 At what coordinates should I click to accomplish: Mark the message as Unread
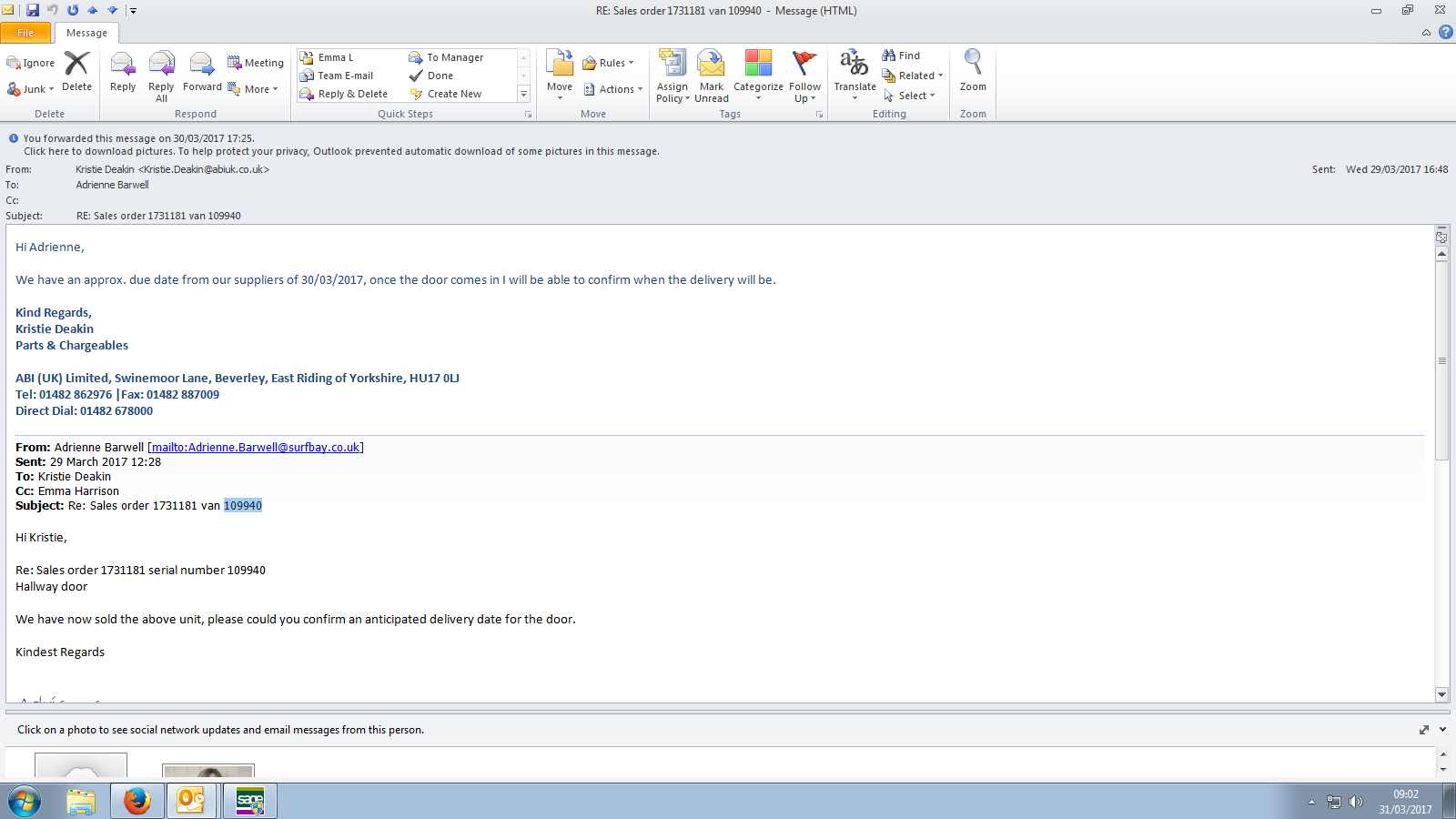click(x=712, y=76)
